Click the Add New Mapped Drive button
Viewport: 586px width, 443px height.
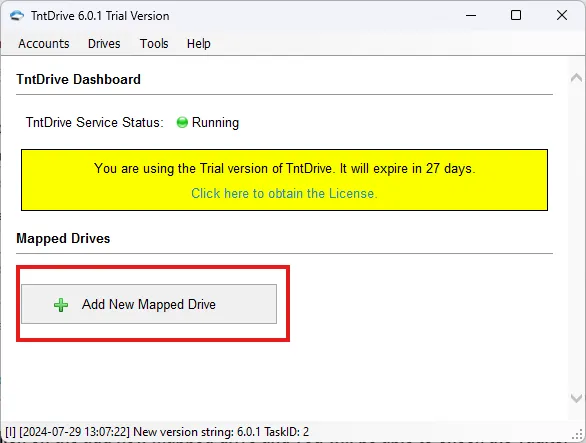click(x=149, y=304)
